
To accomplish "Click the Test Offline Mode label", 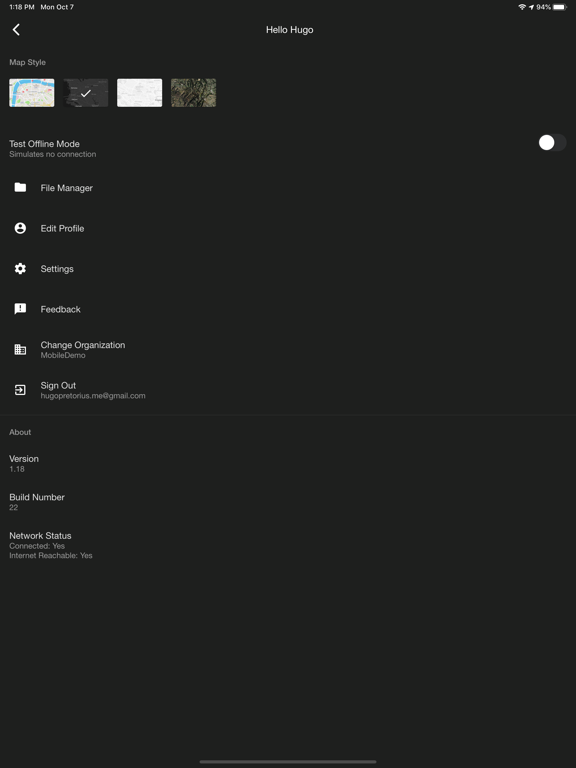I will [x=44, y=144].
